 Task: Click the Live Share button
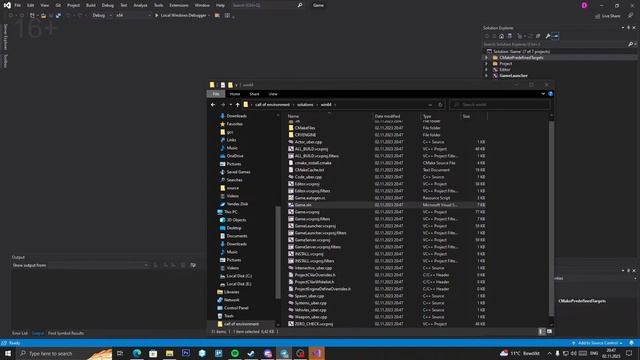[x=607, y=16]
